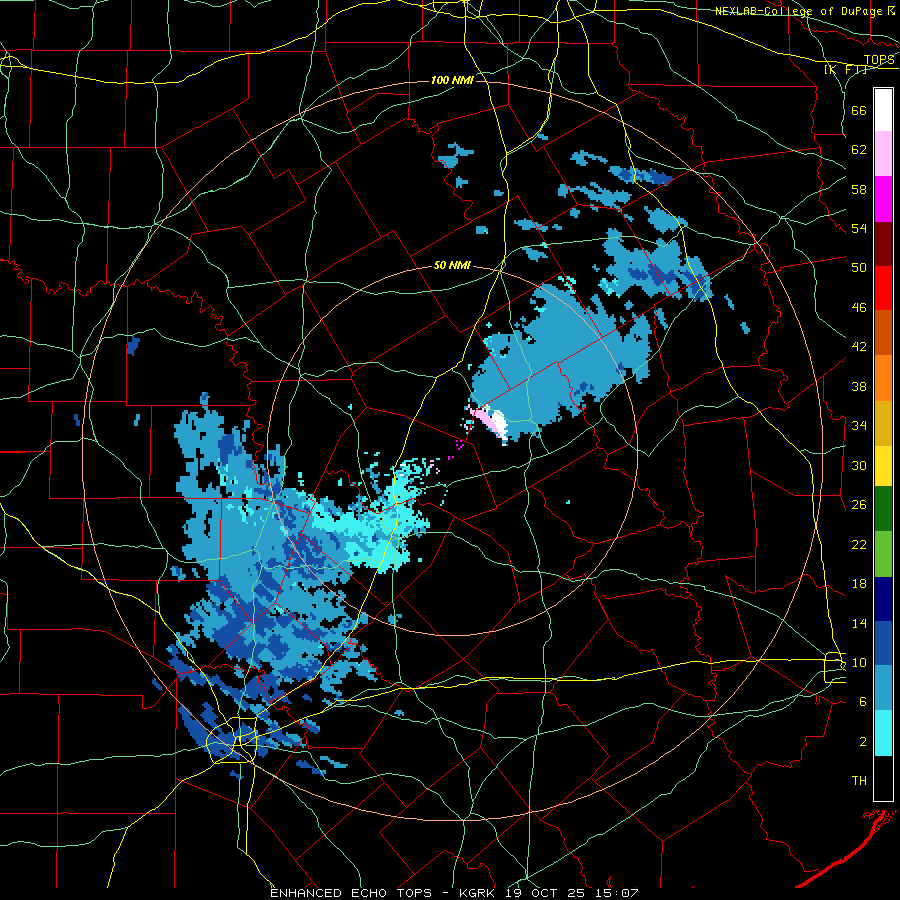
Task: Click the 22 value on the scale
Action: tap(859, 544)
